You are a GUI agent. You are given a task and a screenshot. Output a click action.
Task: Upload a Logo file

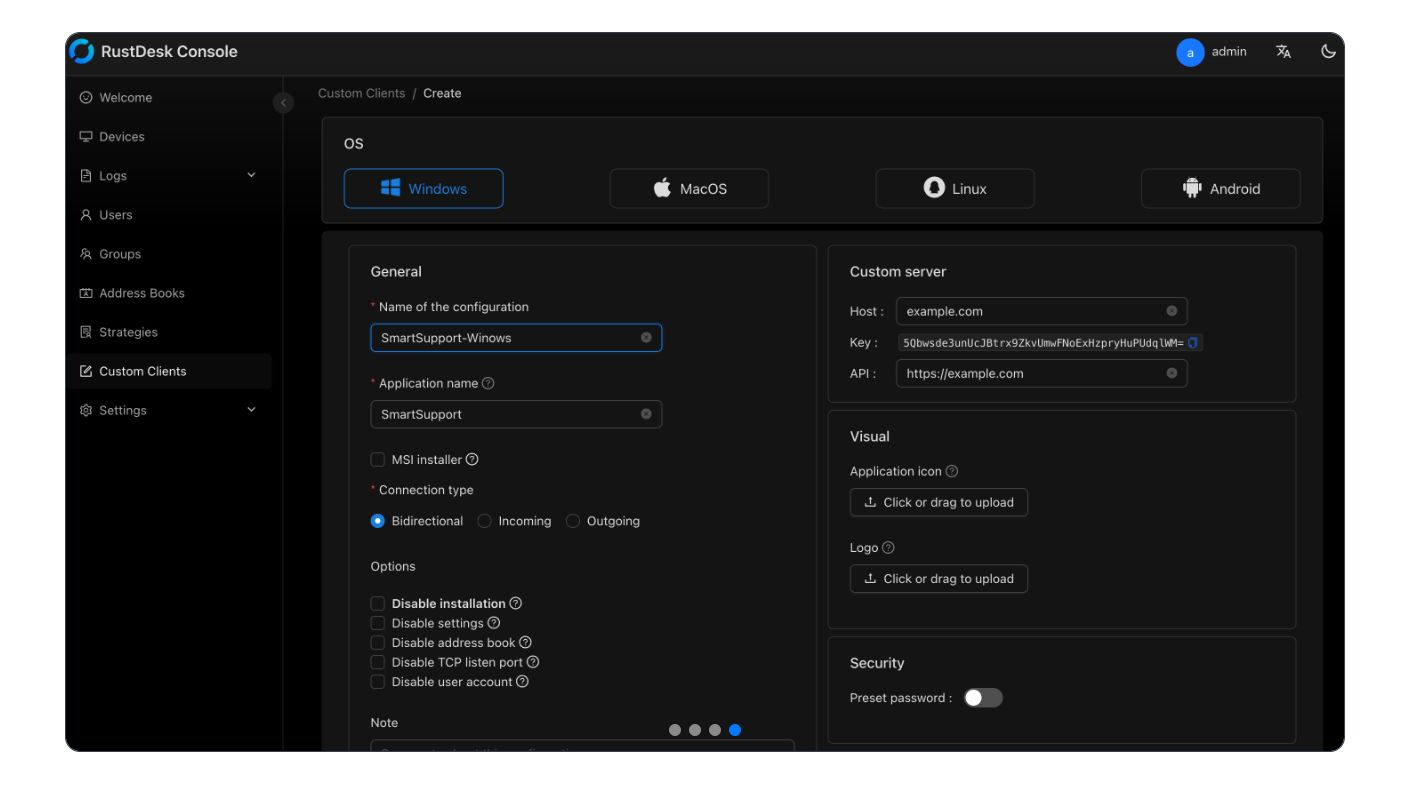click(939, 579)
